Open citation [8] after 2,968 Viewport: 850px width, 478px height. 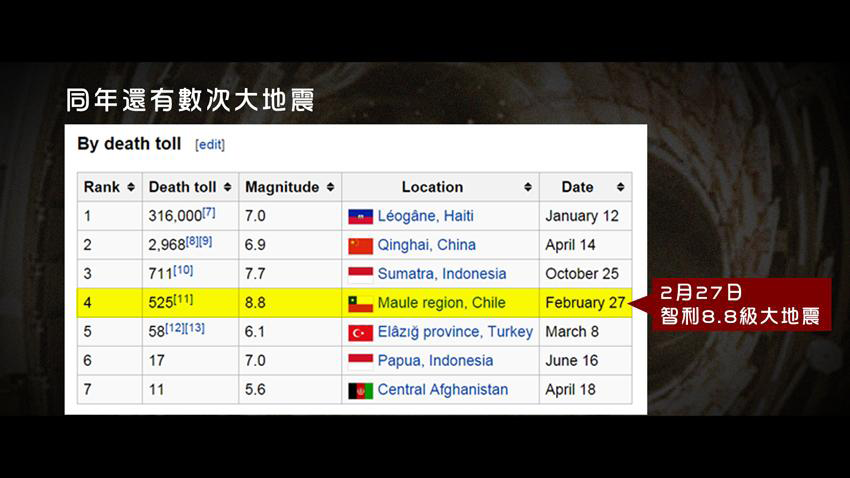click(192, 241)
